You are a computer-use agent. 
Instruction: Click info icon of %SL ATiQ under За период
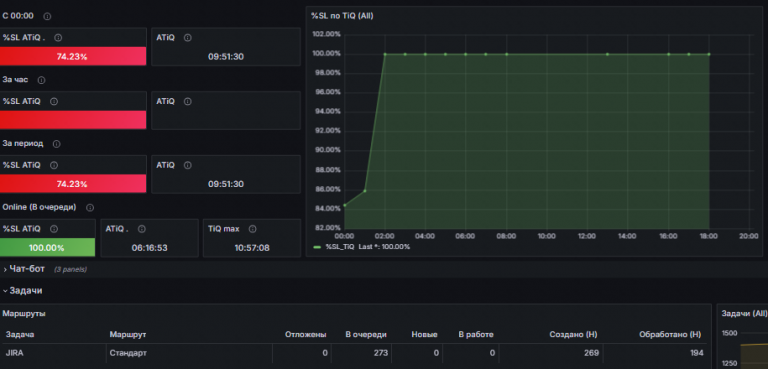click(x=54, y=166)
